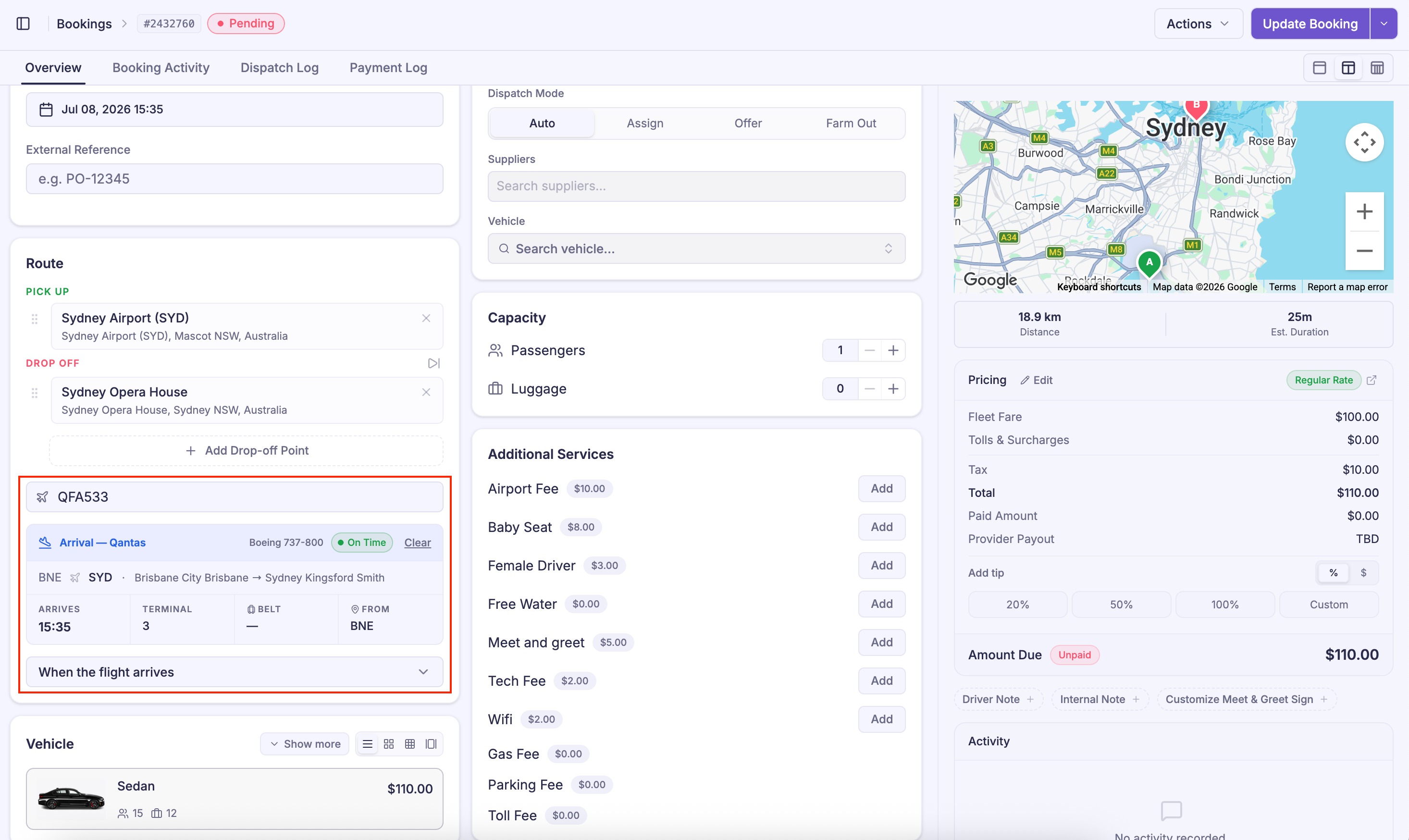Open 'When the flight arrives' dropdown

234,672
